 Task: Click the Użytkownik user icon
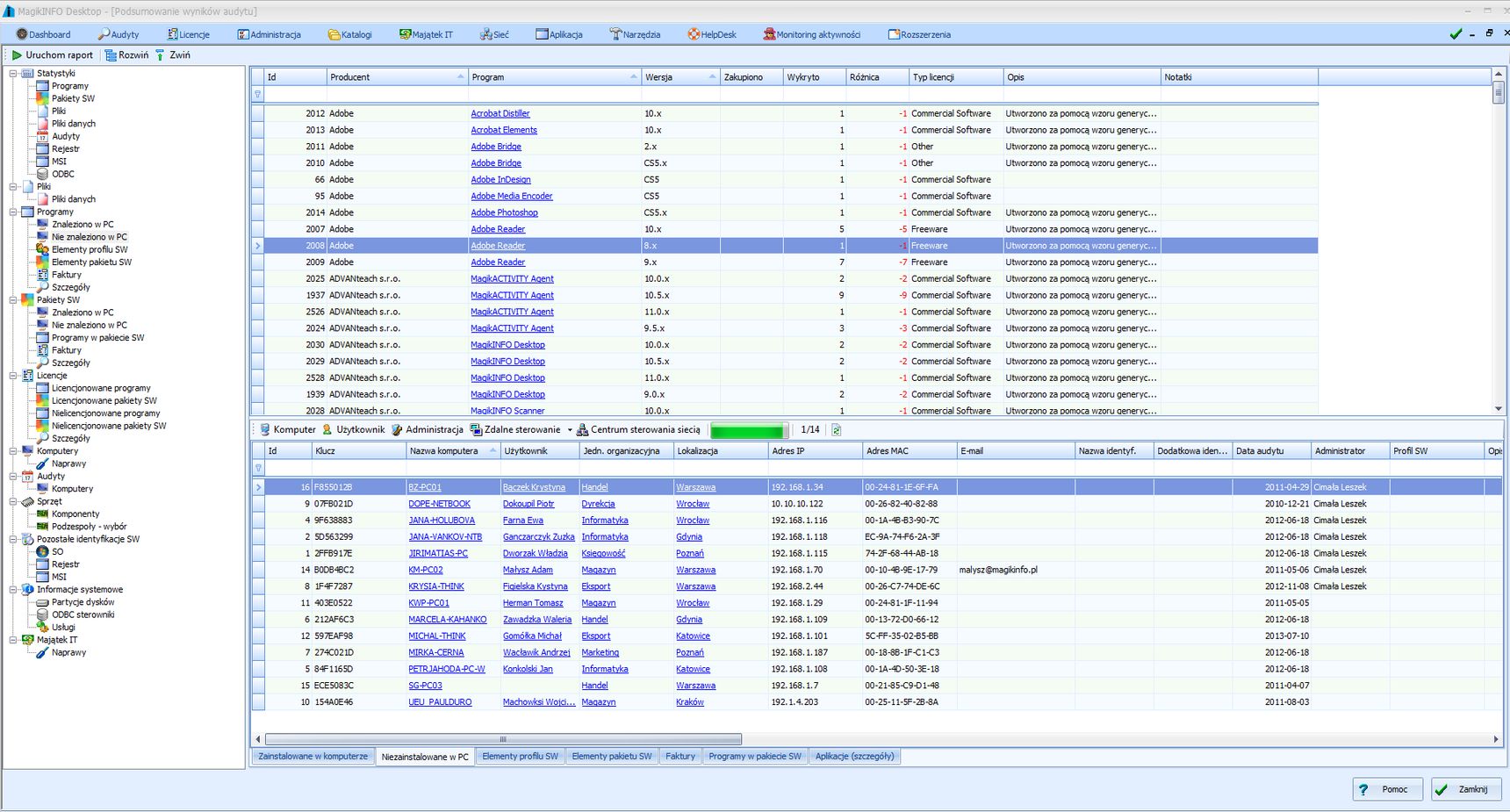[x=327, y=429]
